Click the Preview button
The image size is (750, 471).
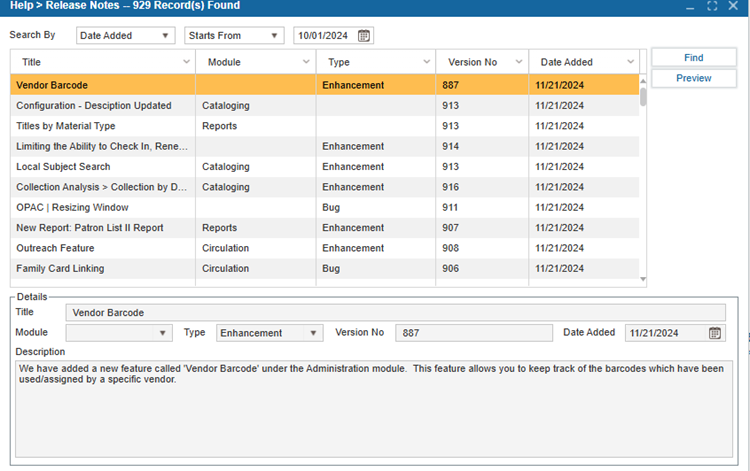pos(694,78)
